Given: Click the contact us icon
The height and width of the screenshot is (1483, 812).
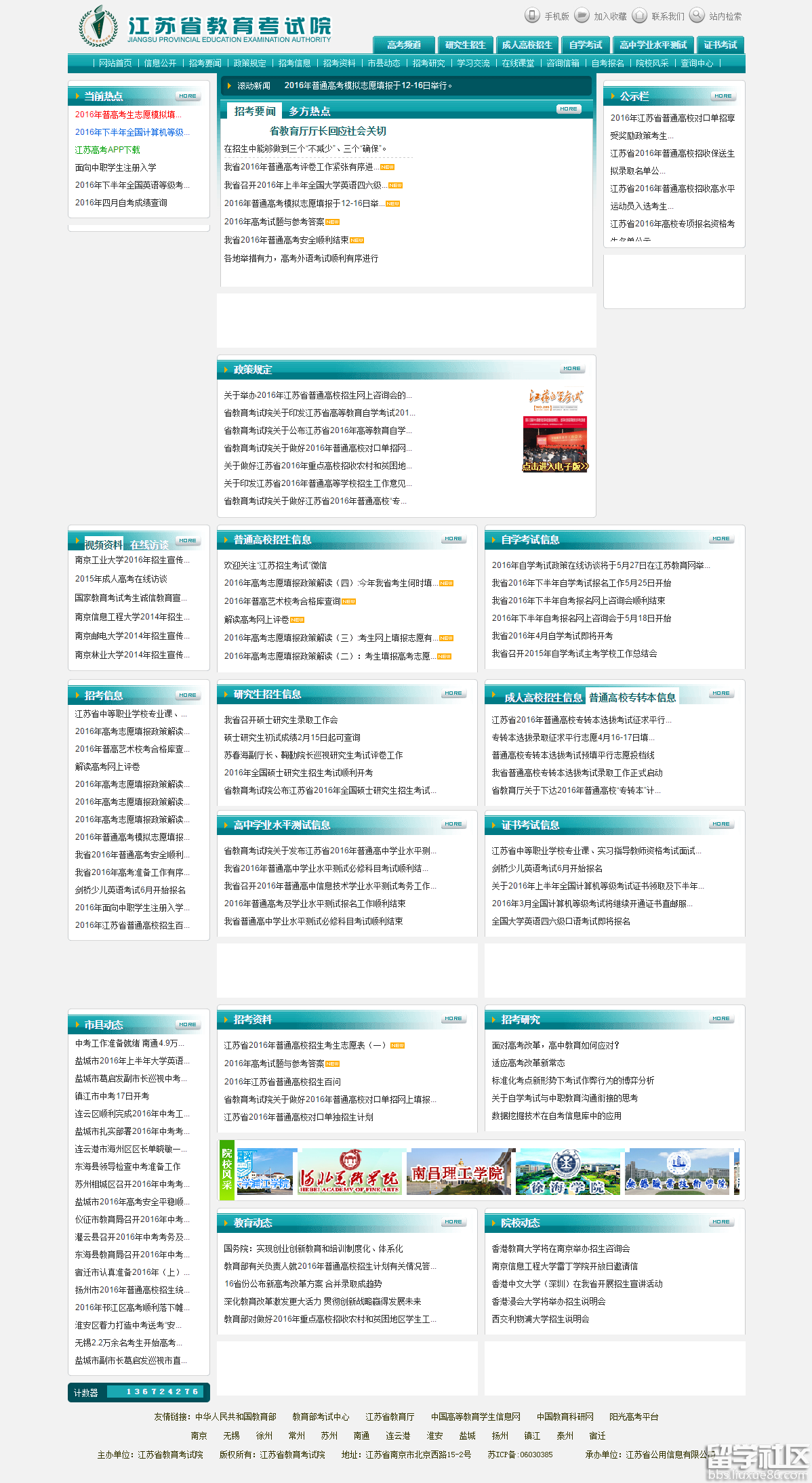Looking at the screenshot, I should point(639,16).
